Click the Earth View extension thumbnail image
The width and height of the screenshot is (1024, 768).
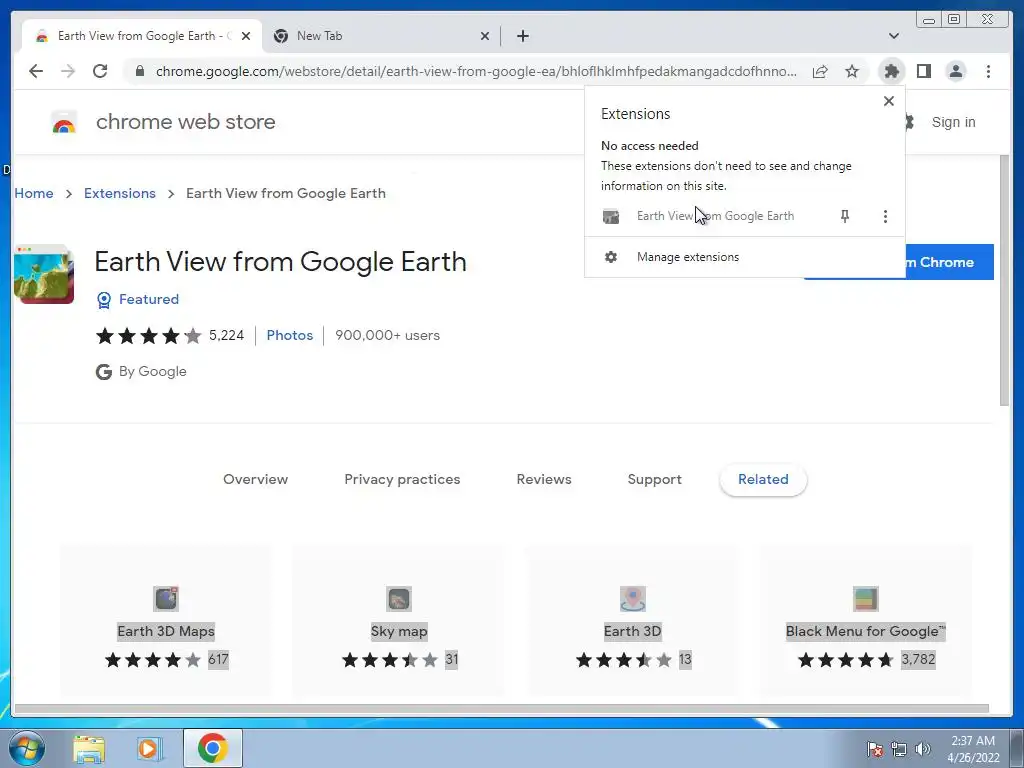pos(44,274)
